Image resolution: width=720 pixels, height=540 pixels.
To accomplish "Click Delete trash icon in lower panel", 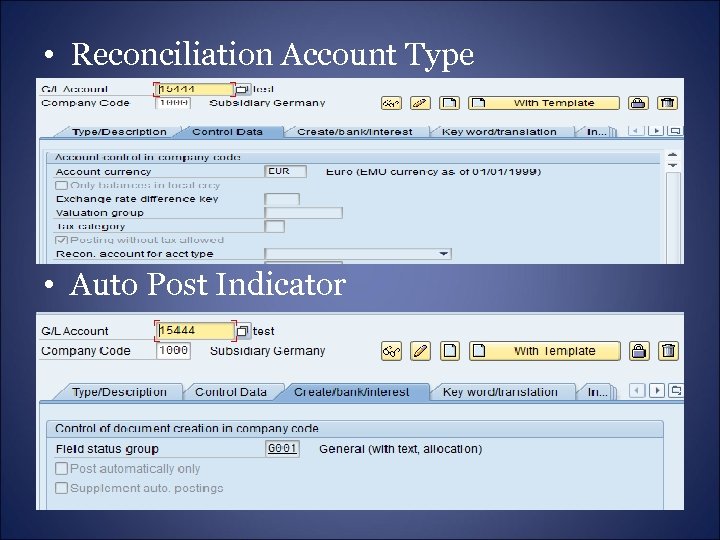I will 669,351.
